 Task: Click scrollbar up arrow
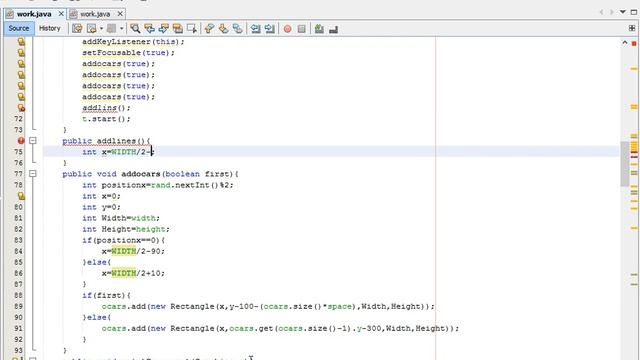(x=624, y=42)
